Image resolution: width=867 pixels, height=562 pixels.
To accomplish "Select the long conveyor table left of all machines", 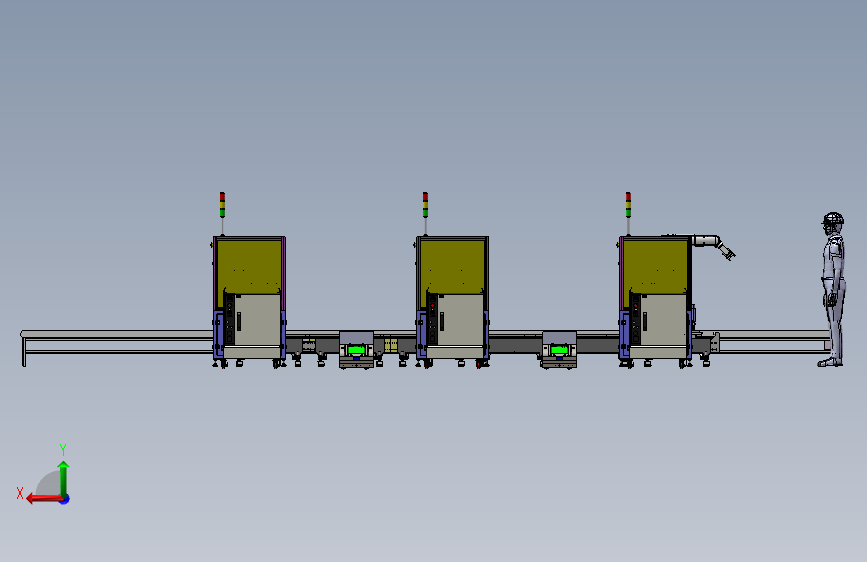I will coord(117,347).
